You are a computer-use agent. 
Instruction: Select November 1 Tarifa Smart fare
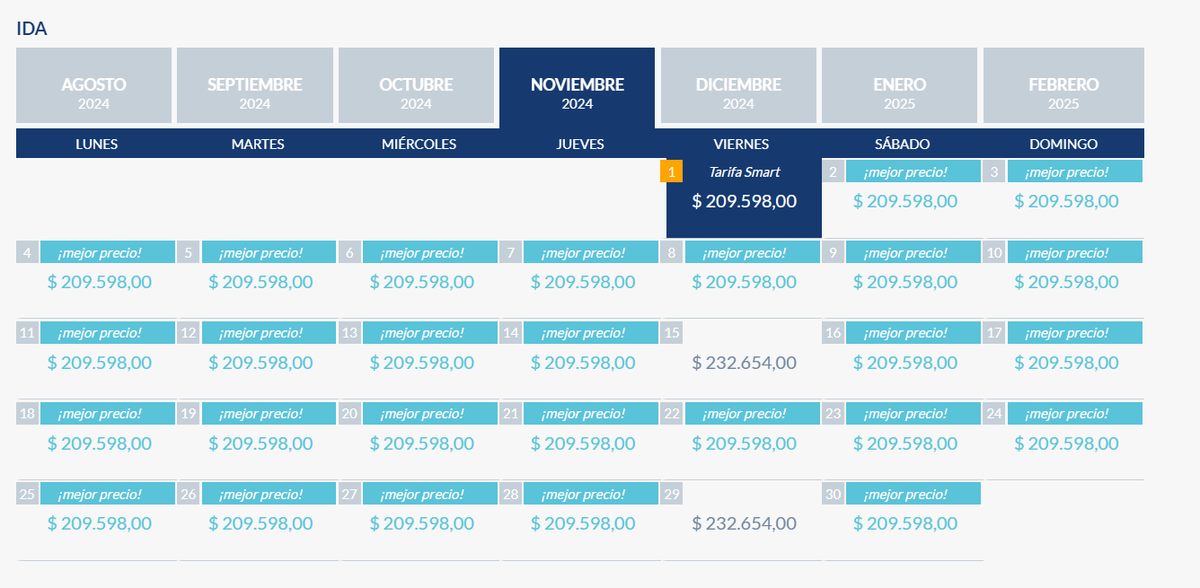click(x=744, y=201)
